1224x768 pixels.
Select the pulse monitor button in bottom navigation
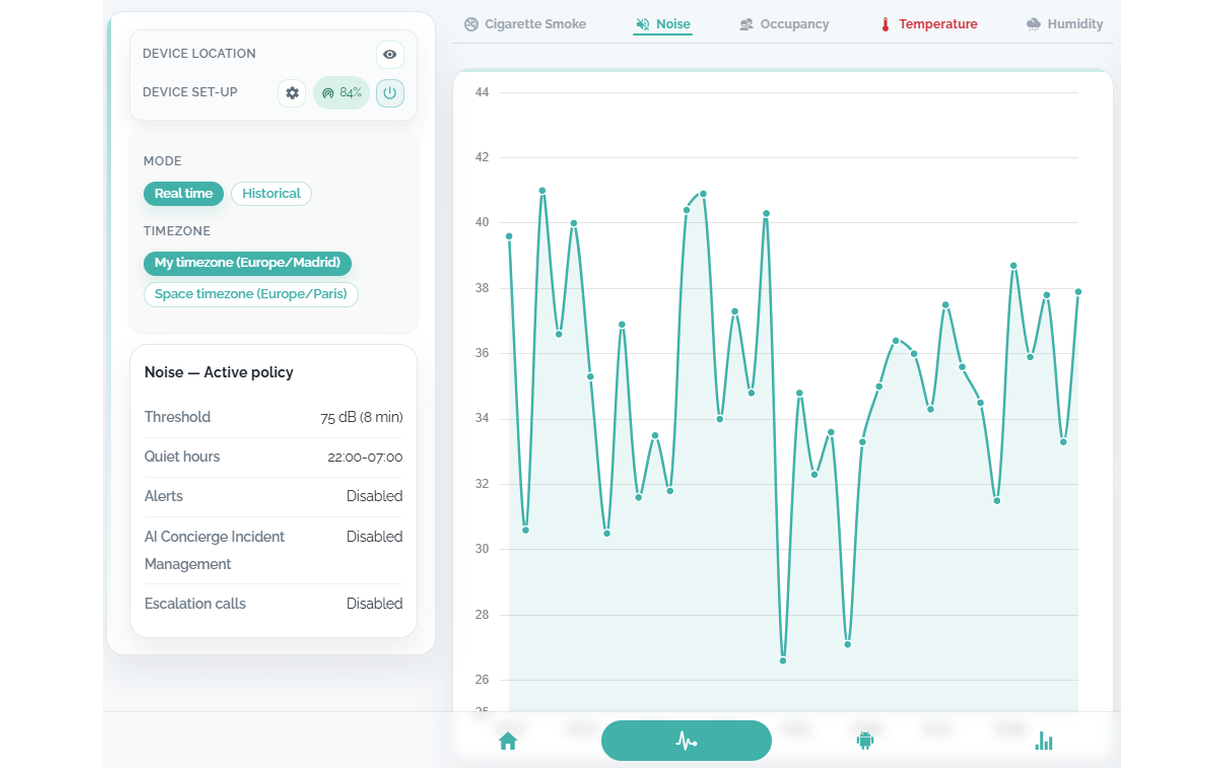(686, 741)
